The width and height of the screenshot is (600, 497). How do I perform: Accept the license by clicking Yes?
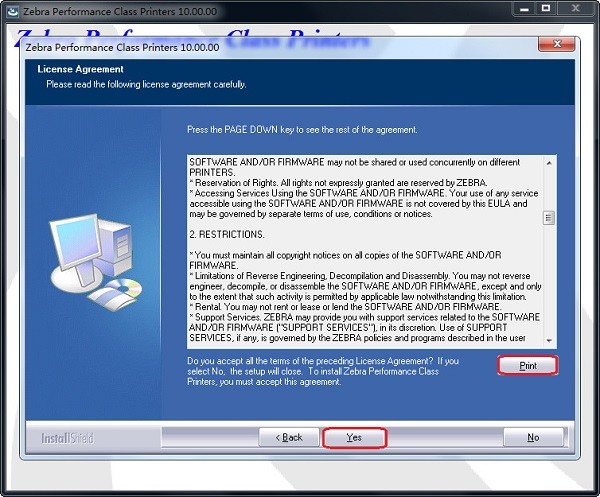tap(354, 438)
